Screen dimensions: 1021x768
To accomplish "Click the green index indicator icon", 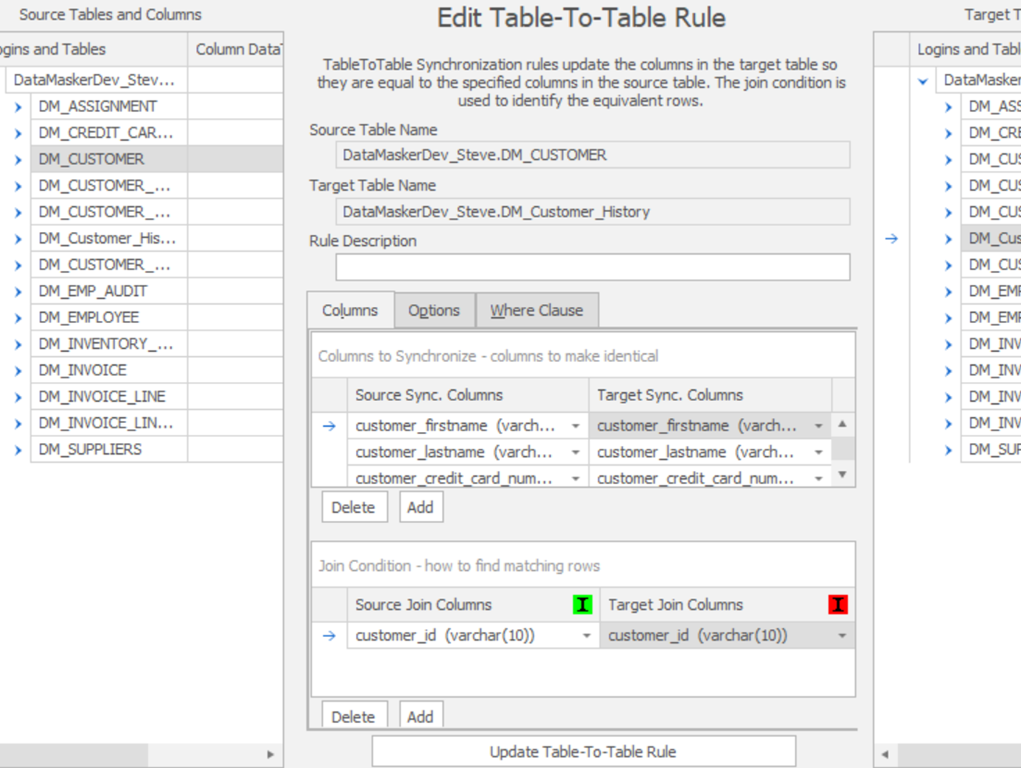I will click(582, 604).
